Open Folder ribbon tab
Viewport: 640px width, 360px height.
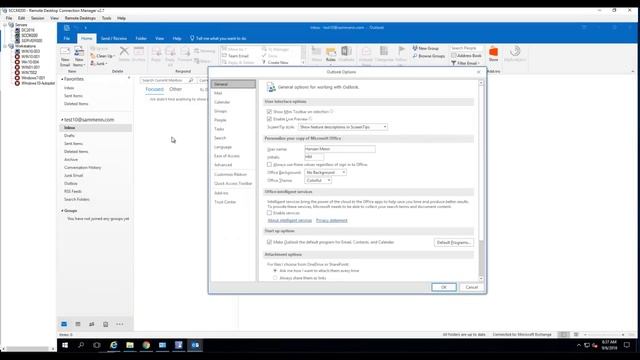click(x=141, y=38)
